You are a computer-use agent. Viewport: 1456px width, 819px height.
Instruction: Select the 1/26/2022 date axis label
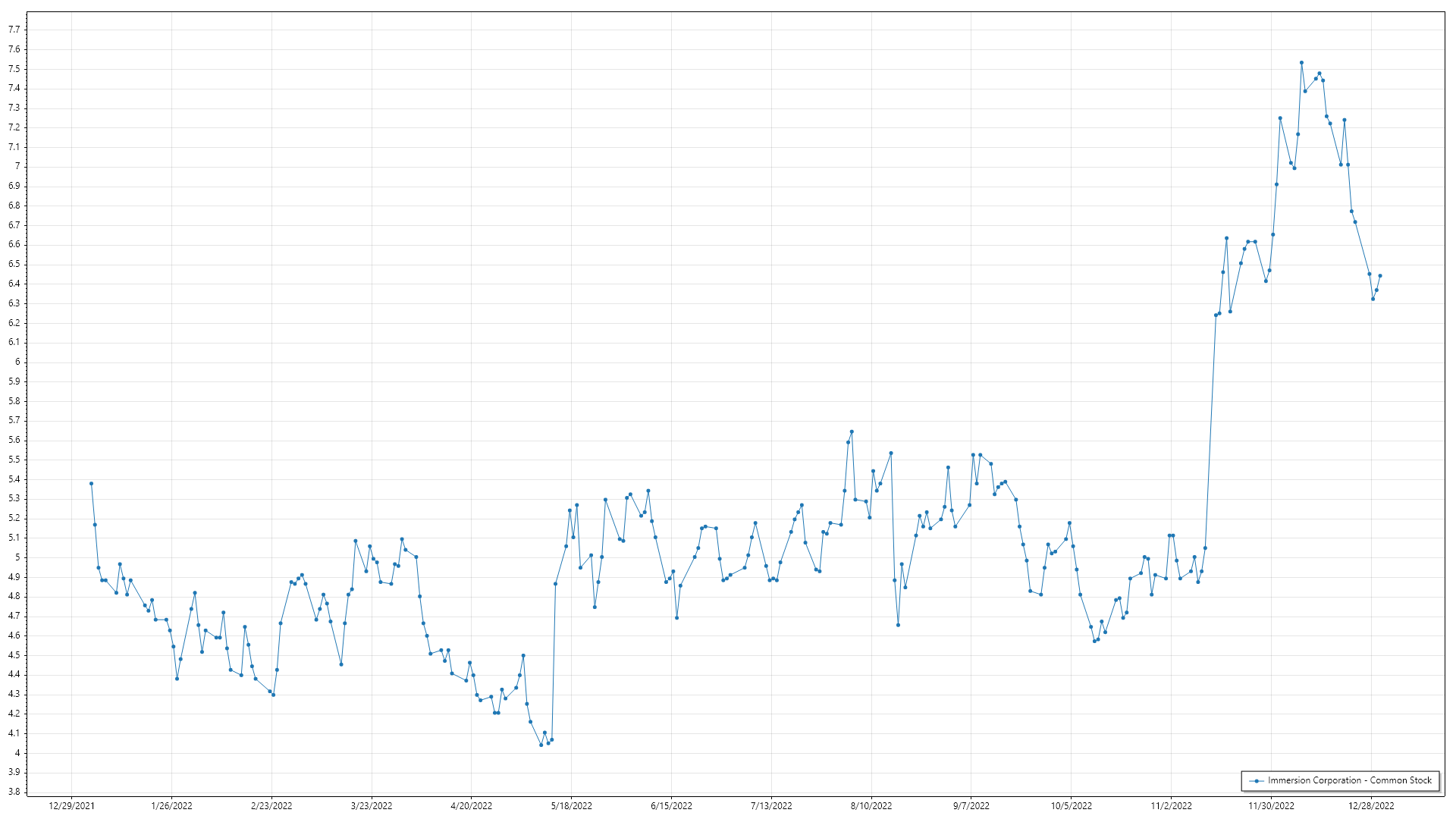pyautogui.click(x=171, y=805)
